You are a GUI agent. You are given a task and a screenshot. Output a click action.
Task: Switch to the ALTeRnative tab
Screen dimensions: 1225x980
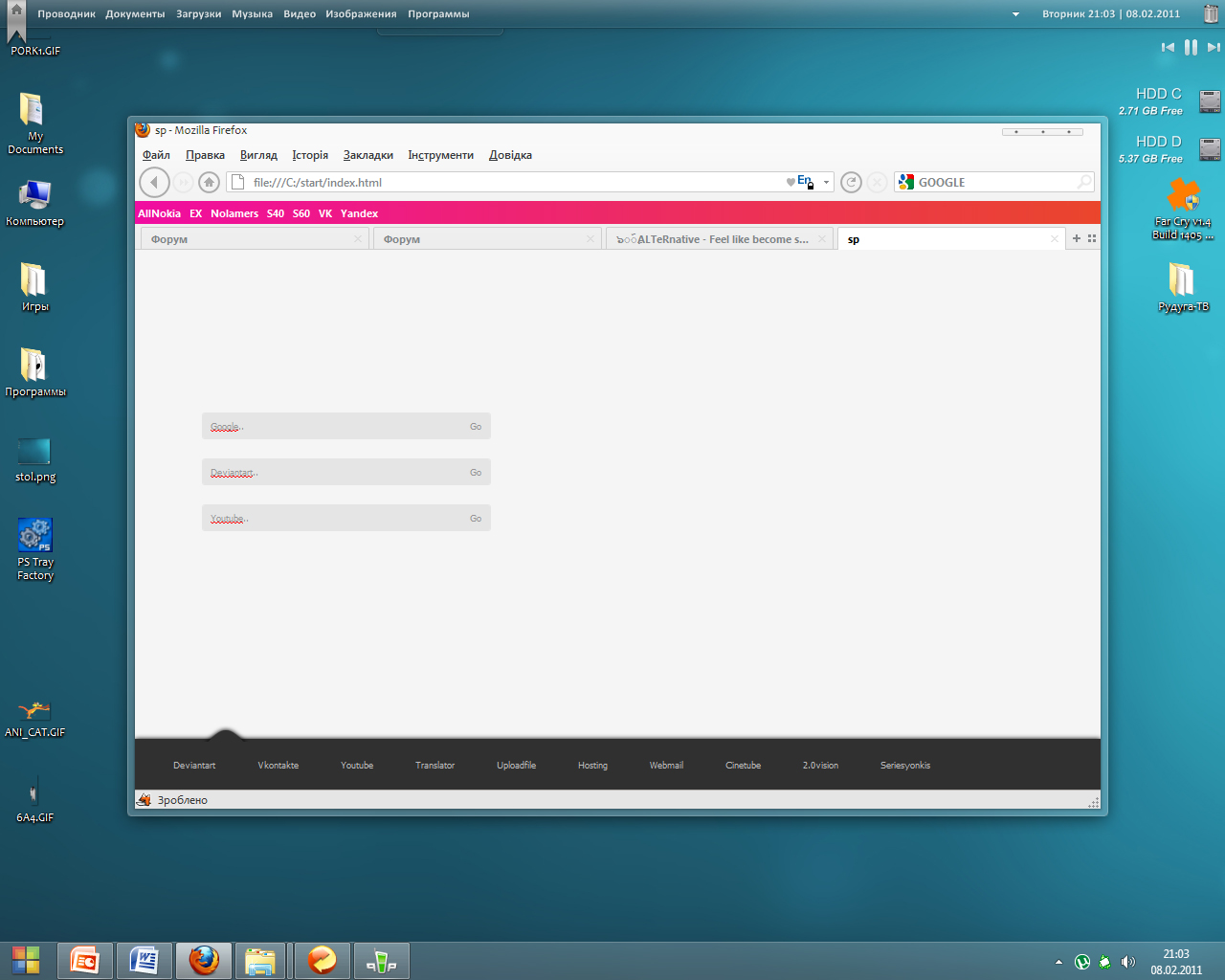pos(718,239)
